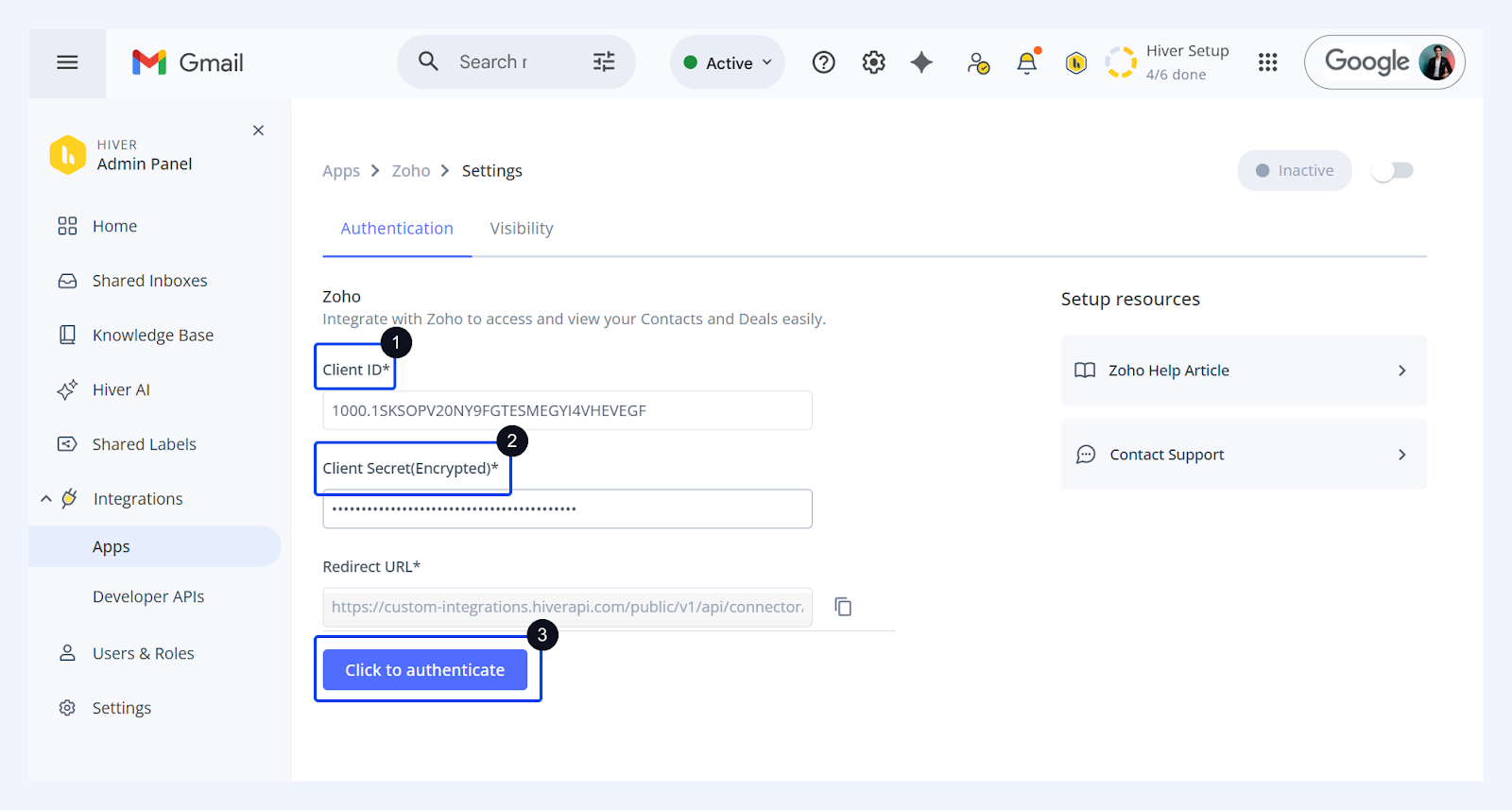This screenshot has width=1512, height=810.
Task: Open the Active status dropdown
Action: click(x=728, y=62)
